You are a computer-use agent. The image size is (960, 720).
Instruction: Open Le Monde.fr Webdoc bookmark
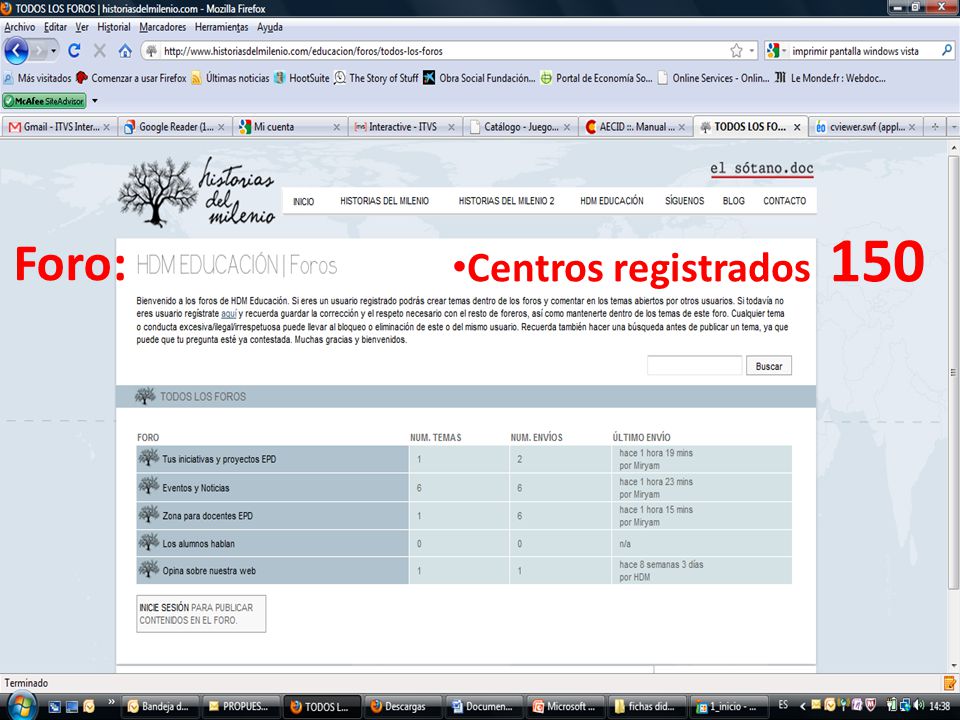[830, 78]
